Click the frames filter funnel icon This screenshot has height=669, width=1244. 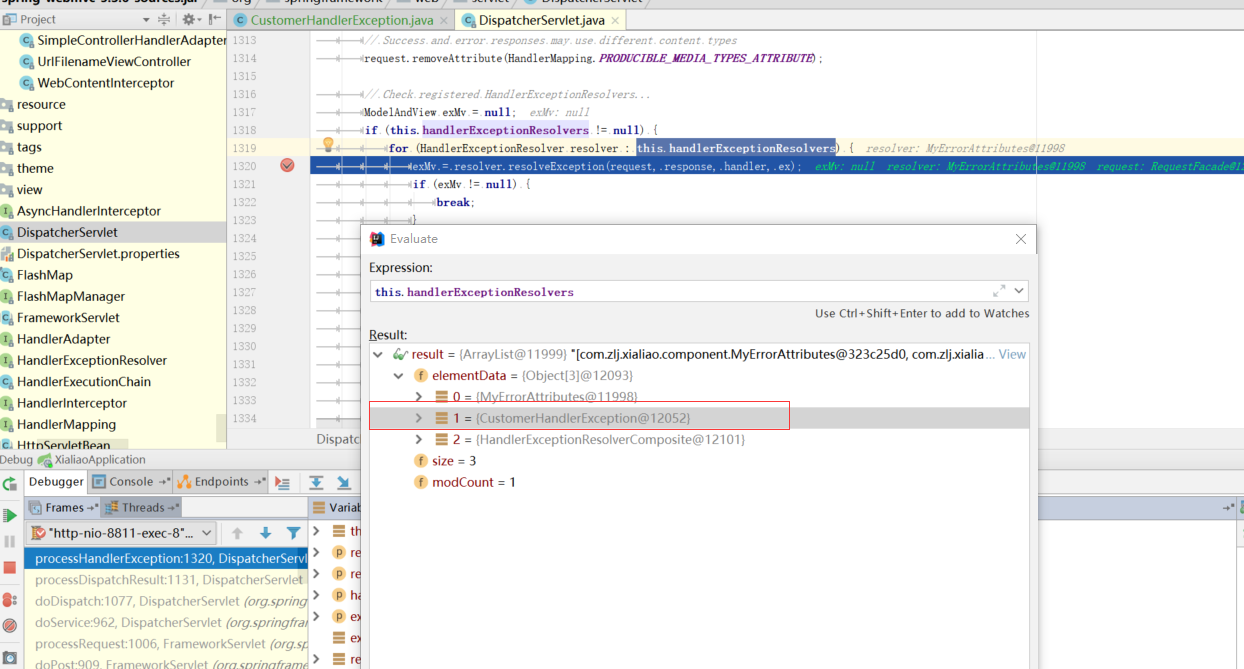coord(293,533)
